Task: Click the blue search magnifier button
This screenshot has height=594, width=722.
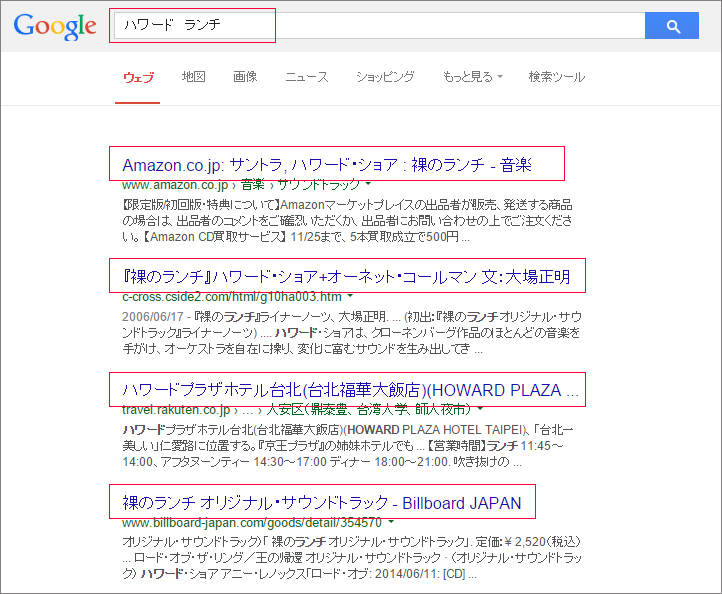Action: pyautogui.click(x=671, y=26)
